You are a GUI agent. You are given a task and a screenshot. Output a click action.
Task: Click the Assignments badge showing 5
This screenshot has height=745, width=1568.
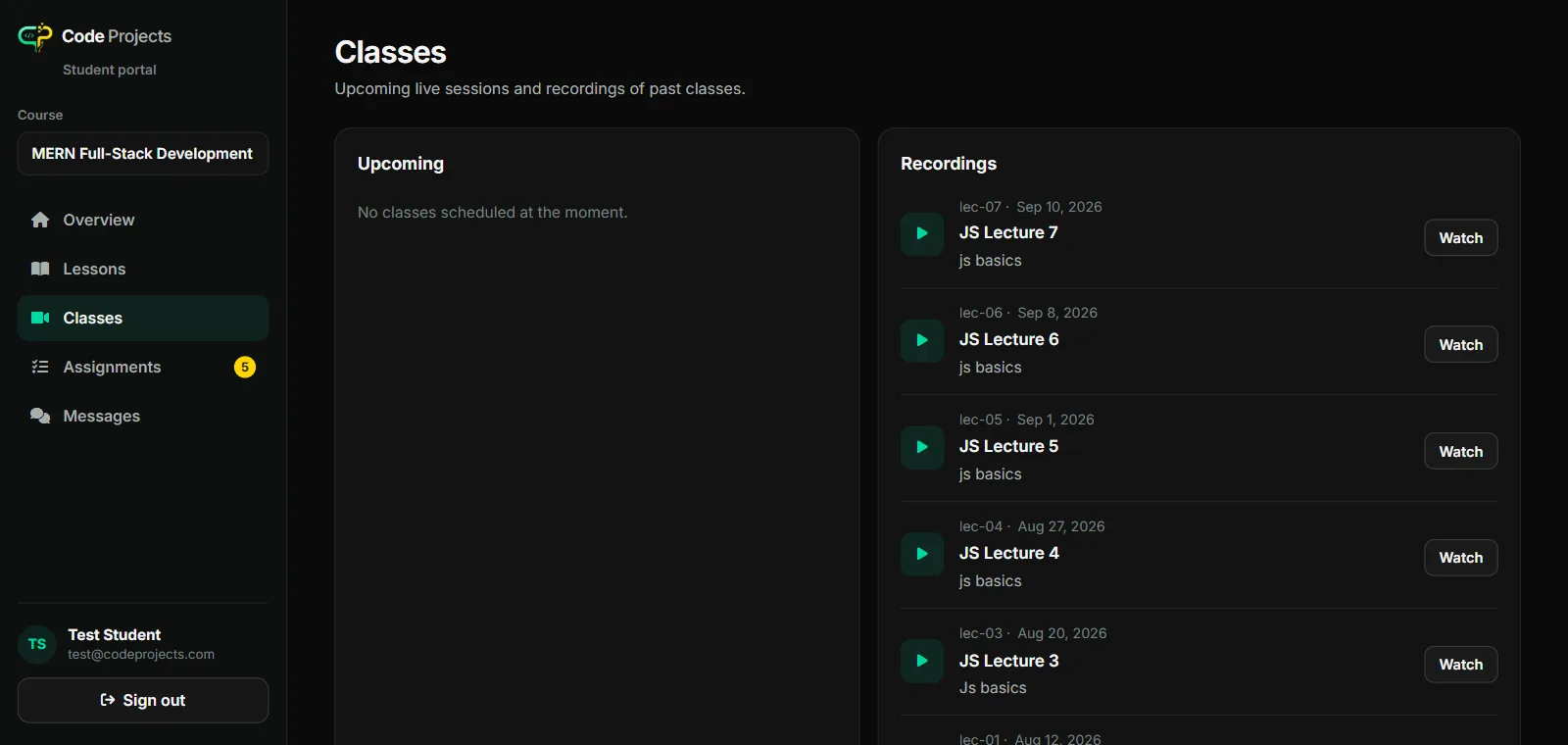pyautogui.click(x=245, y=367)
